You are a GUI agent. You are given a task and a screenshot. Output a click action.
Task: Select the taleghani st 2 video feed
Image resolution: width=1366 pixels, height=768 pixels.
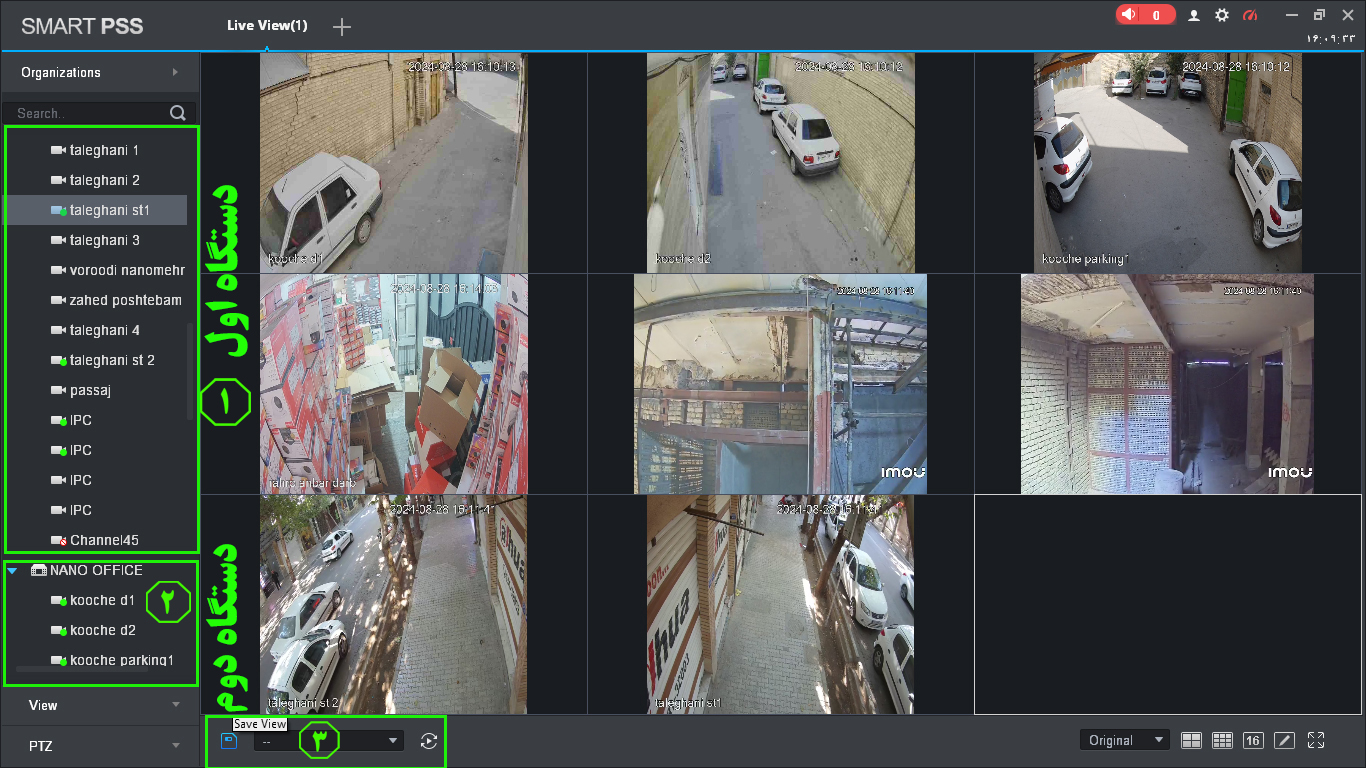(x=394, y=604)
